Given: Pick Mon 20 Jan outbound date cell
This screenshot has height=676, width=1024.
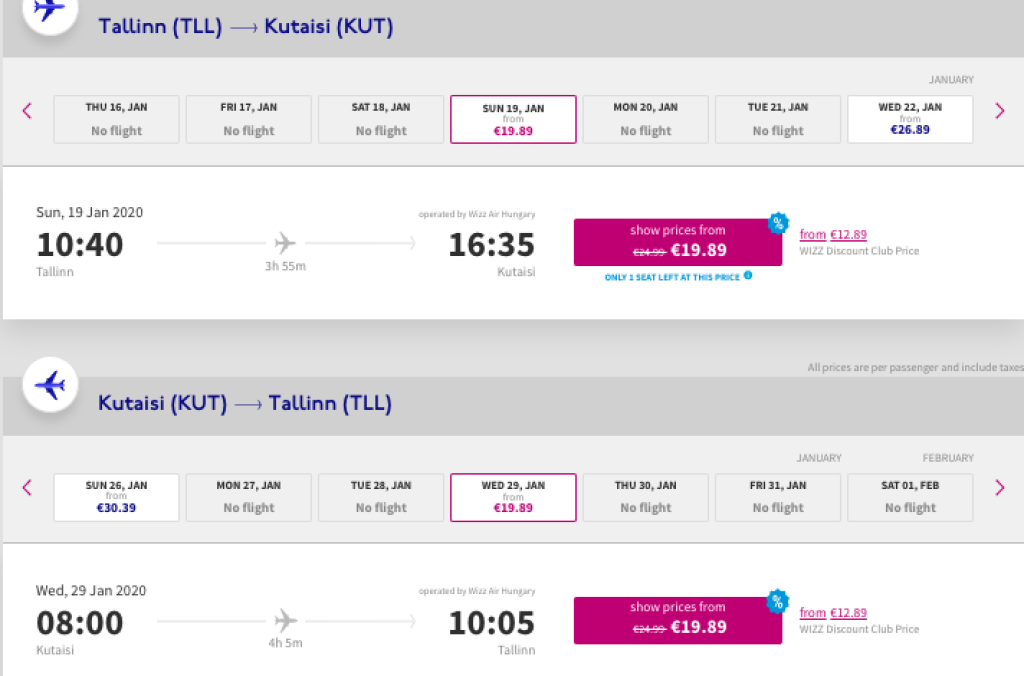Looking at the screenshot, I should [645, 119].
